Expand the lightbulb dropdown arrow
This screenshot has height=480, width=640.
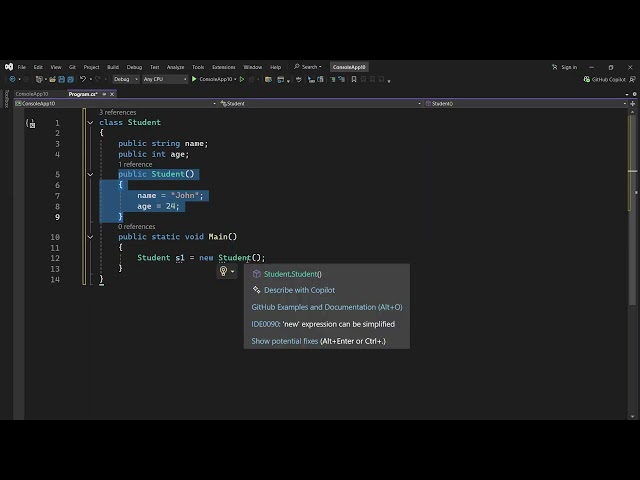232,271
